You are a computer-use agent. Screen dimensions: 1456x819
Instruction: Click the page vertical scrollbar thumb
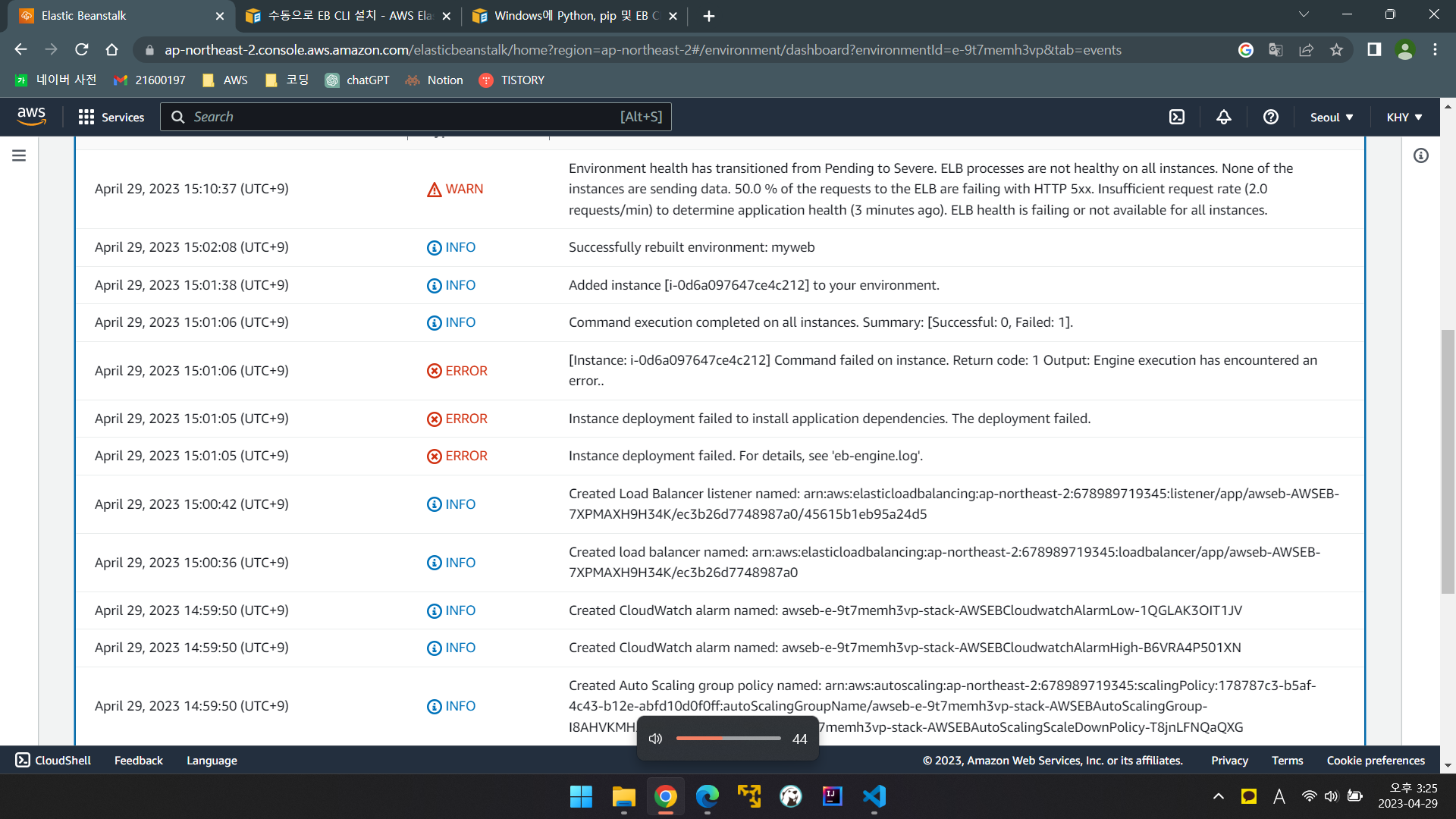(1448, 461)
